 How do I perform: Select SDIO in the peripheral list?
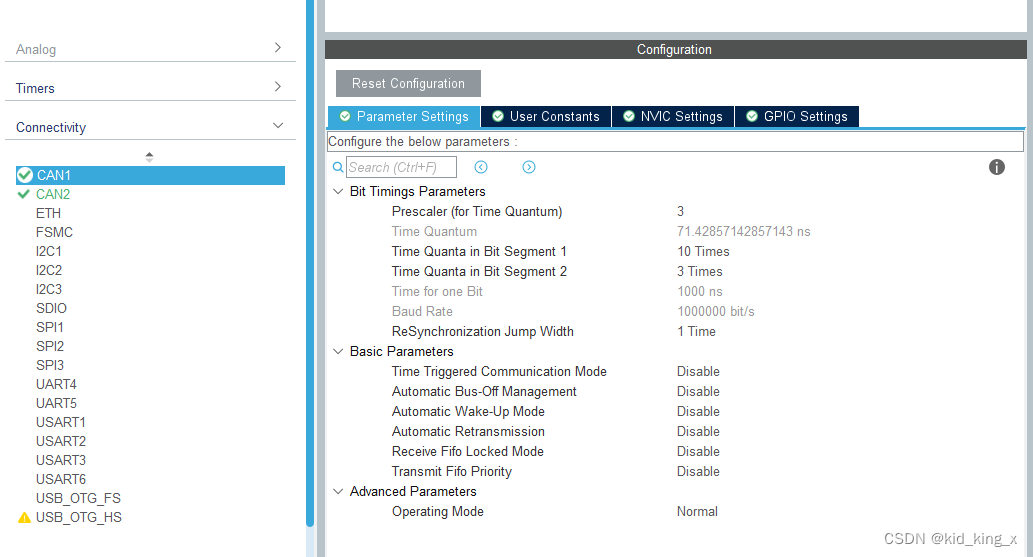coord(51,308)
